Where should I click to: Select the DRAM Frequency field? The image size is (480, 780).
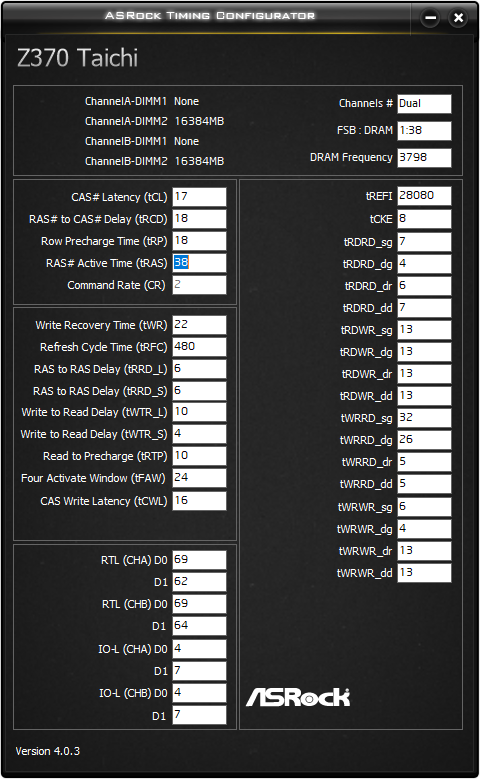pyautogui.click(x=424, y=158)
